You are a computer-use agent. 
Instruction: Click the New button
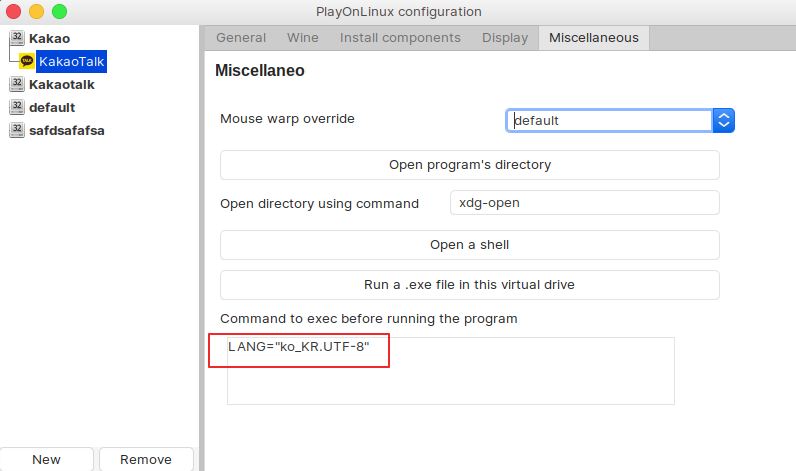[46, 459]
